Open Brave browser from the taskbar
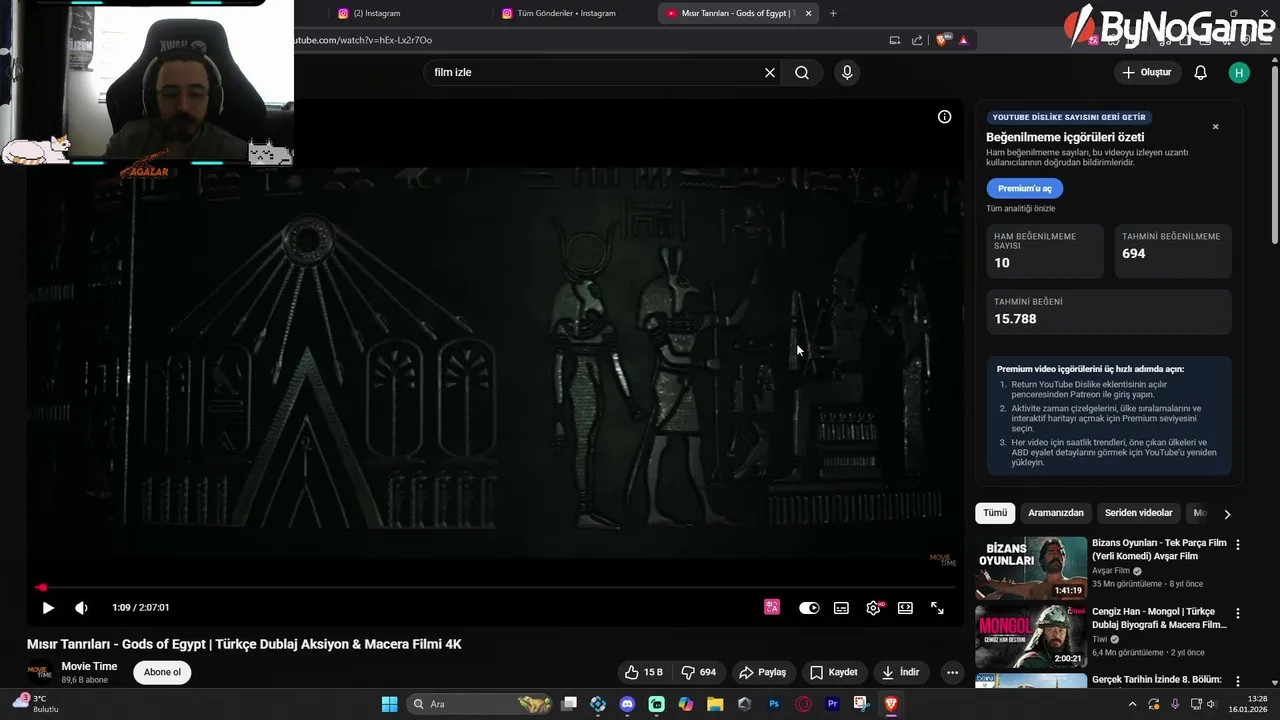This screenshot has height=720, width=1280. coord(891,704)
